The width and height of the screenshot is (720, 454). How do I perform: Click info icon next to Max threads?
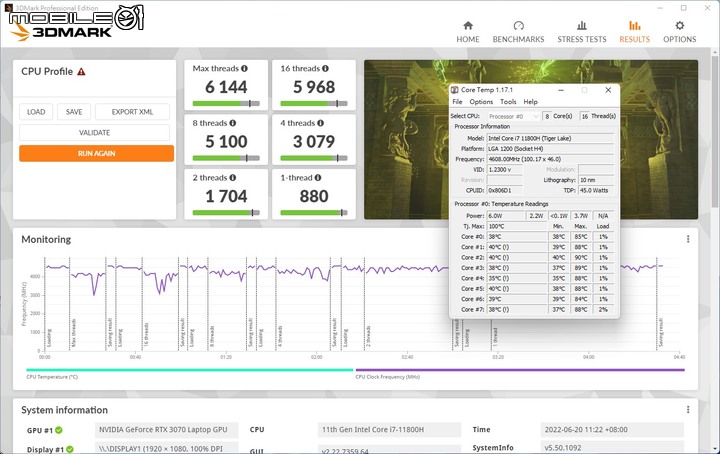244,68
